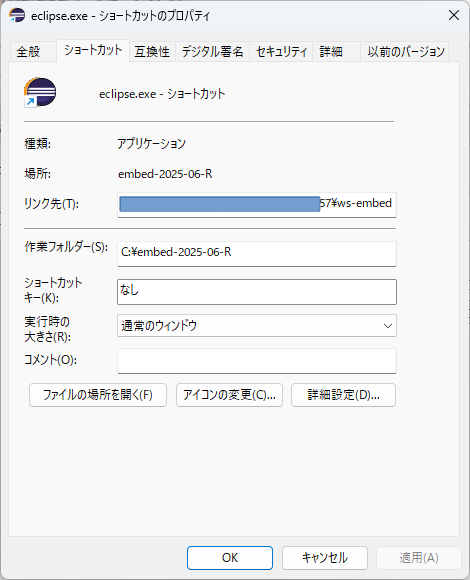Click the 作業フォルダー input field
This screenshot has width=470, height=580.
click(257, 253)
